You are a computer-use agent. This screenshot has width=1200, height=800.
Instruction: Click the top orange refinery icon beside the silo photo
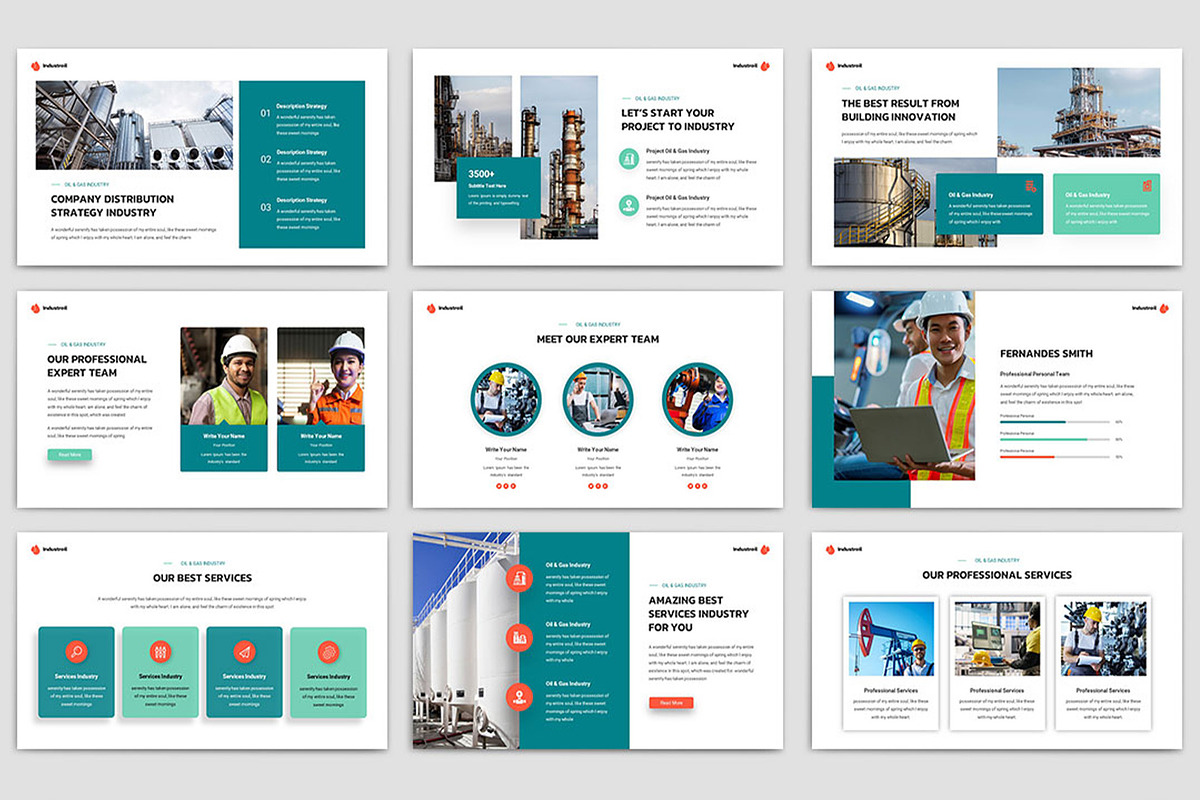519,578
